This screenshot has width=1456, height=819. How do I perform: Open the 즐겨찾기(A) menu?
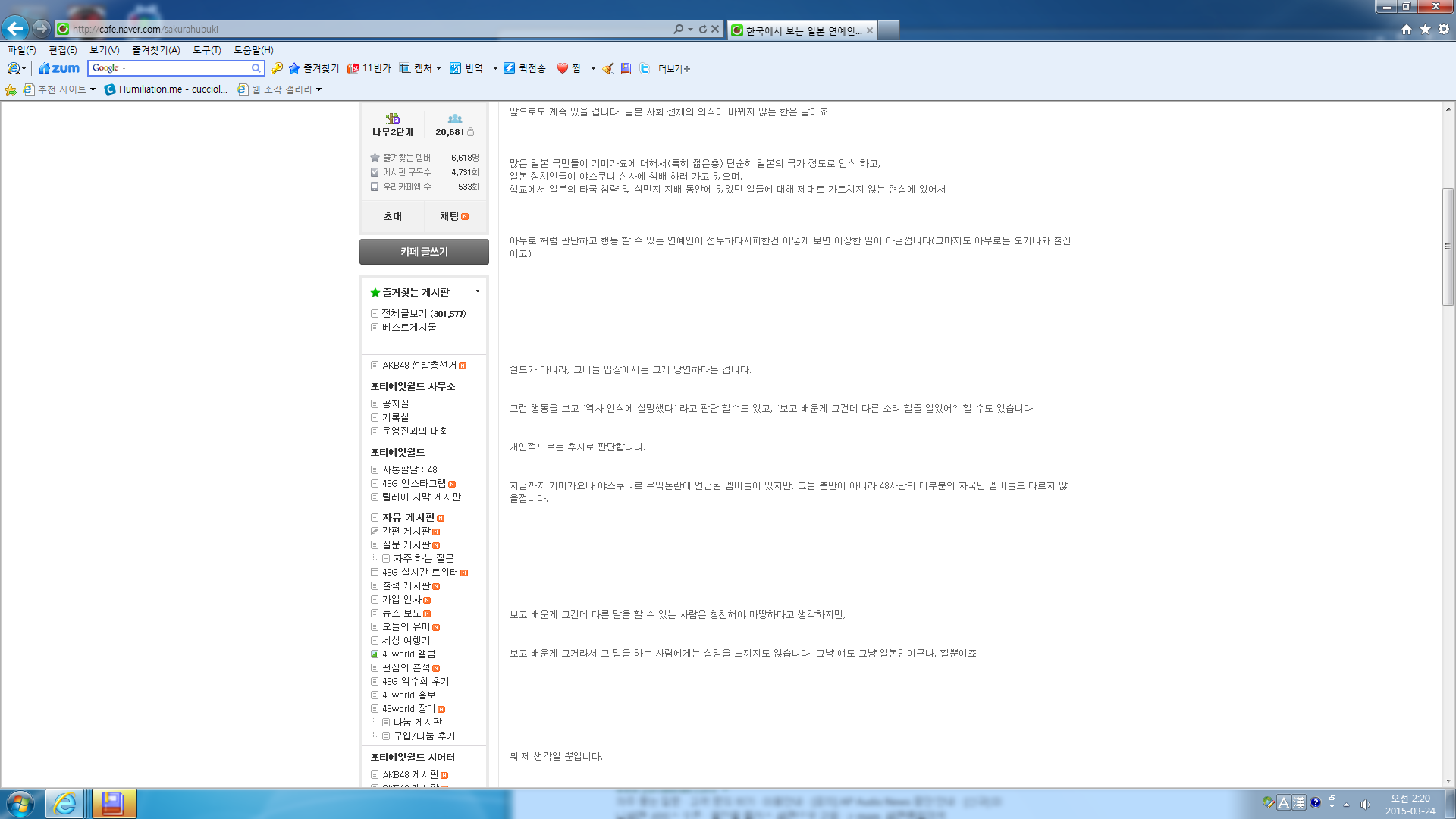click(x=155, y=50)
